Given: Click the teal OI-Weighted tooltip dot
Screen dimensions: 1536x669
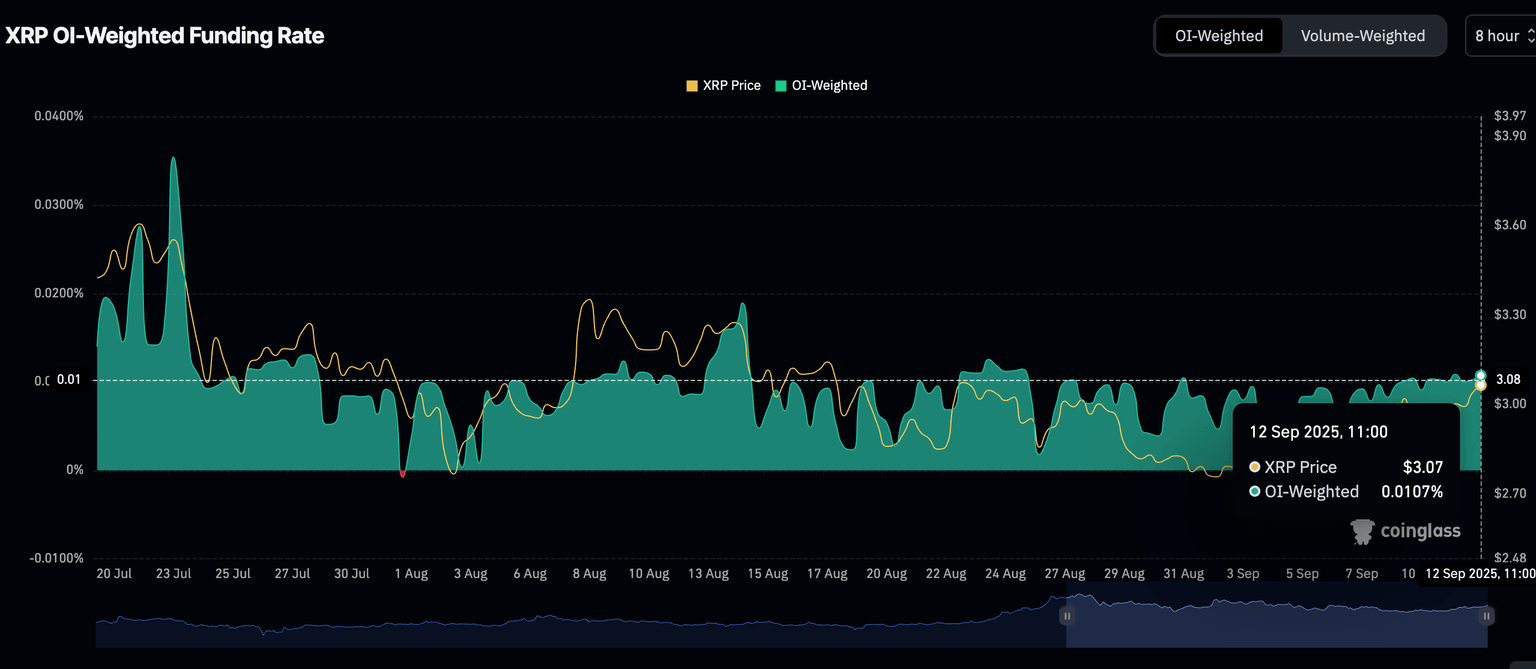Looking at the screenshot, I should pyautogui.click(x=1254, y=492).
